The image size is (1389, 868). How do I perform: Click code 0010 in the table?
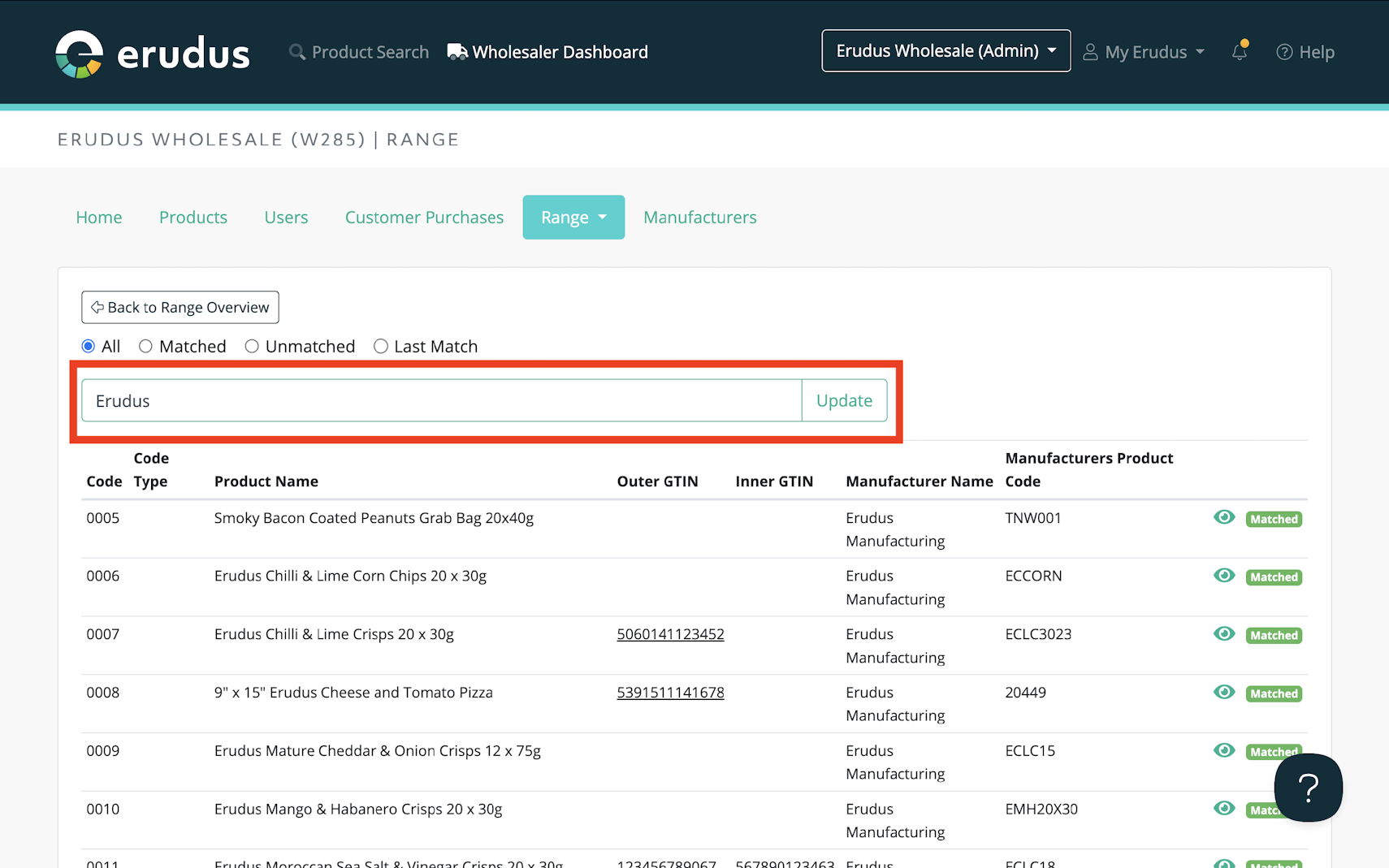pos(103,810)
